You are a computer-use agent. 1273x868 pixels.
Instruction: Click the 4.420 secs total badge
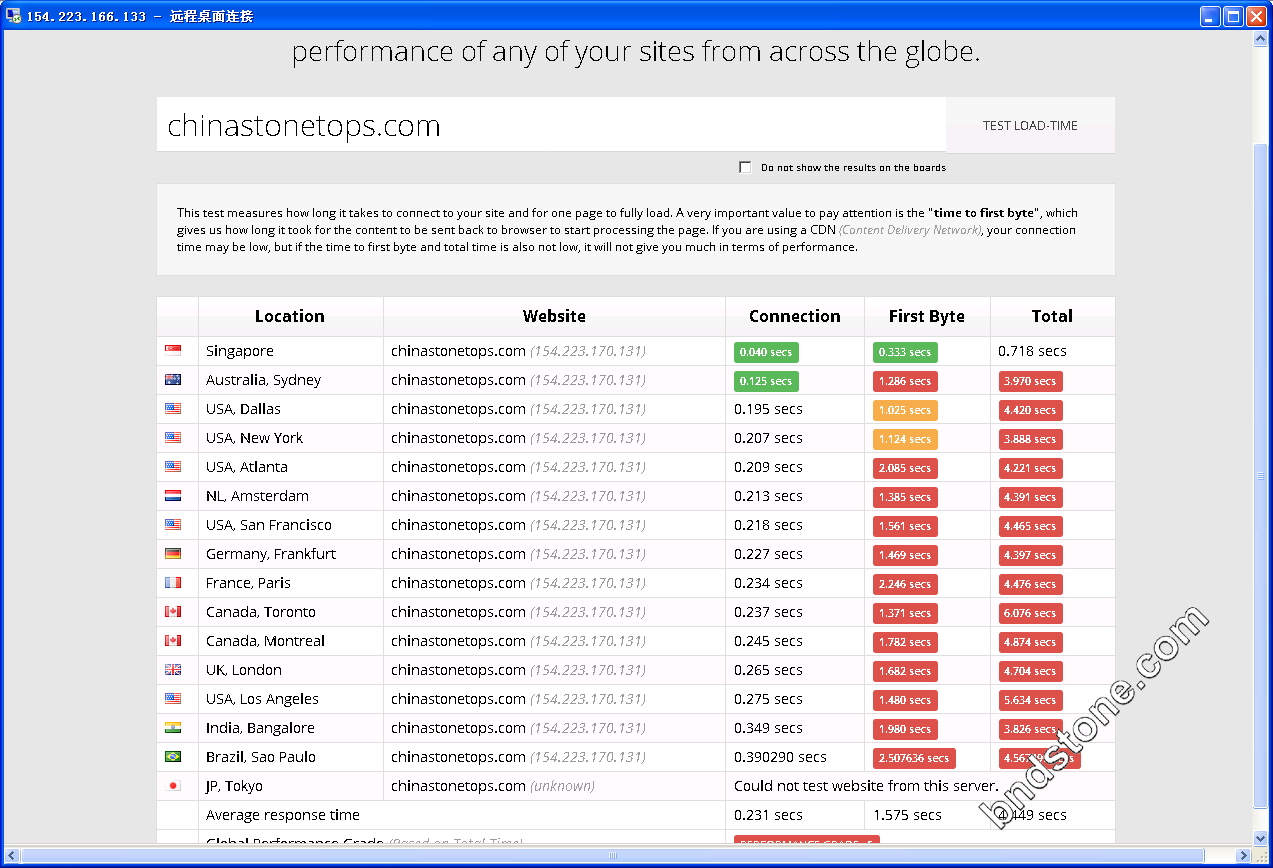(1031, 410)
